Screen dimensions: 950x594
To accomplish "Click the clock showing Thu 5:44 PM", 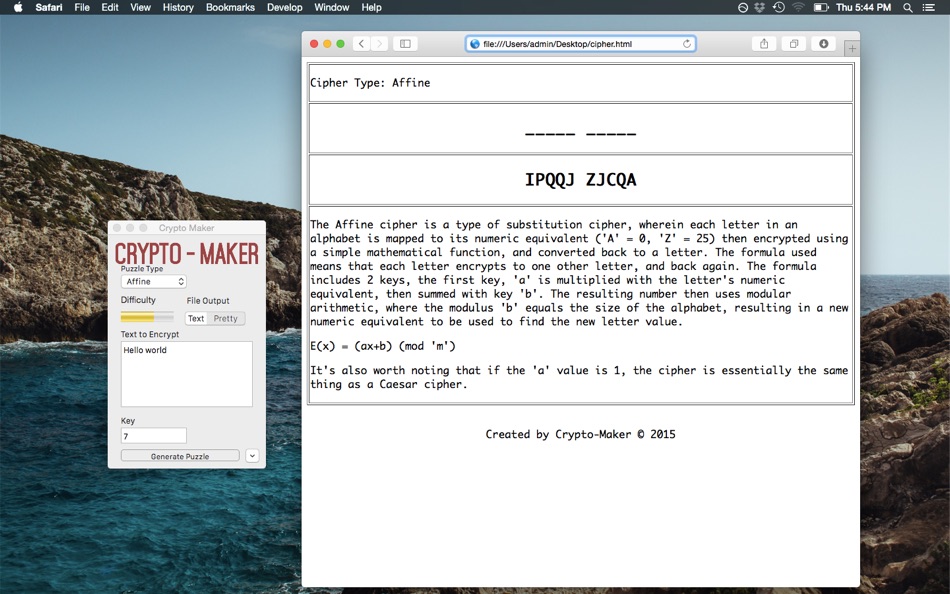I will (863, 7).
